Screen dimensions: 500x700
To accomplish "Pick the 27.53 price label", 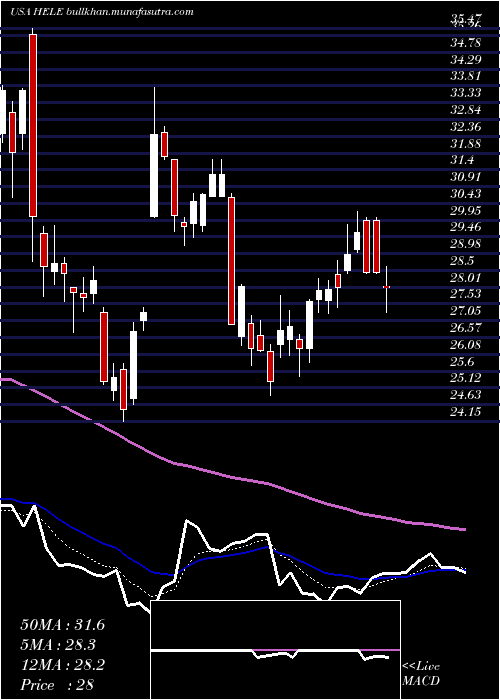I will (x=466, y=294).
